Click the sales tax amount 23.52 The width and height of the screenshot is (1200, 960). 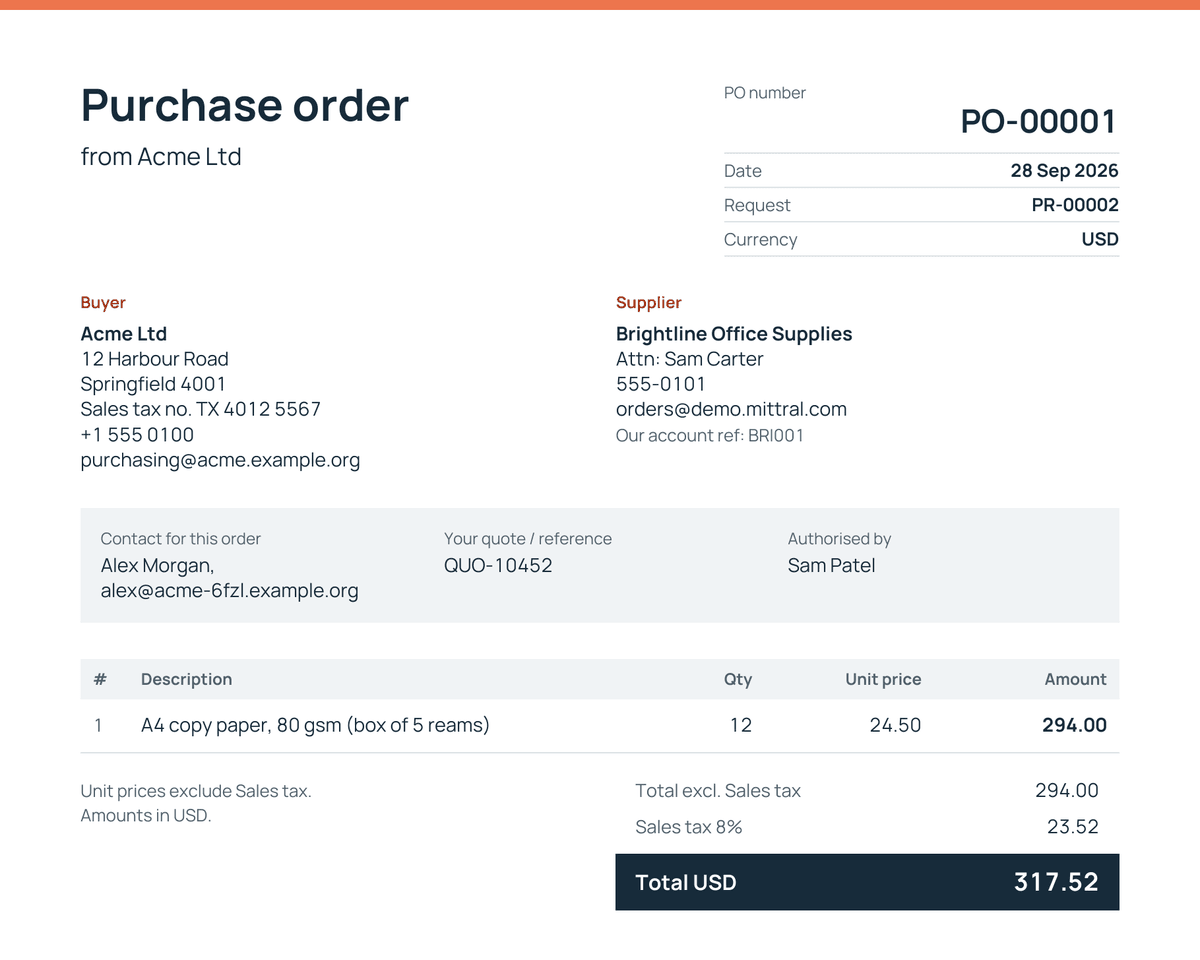1073,827
